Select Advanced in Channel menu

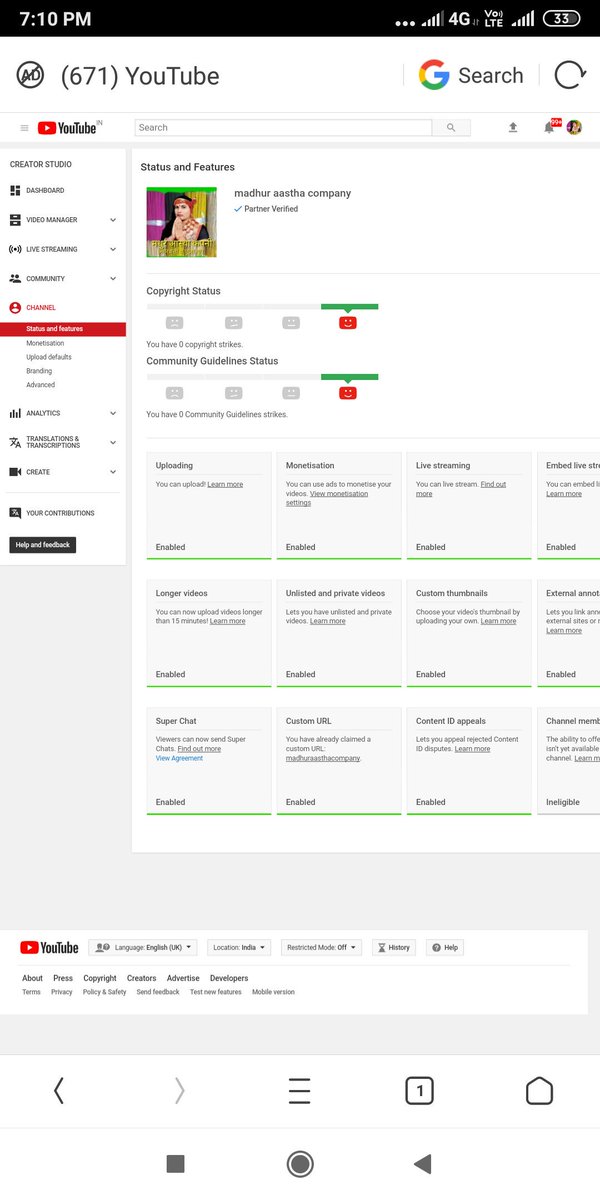pos(40,385)
